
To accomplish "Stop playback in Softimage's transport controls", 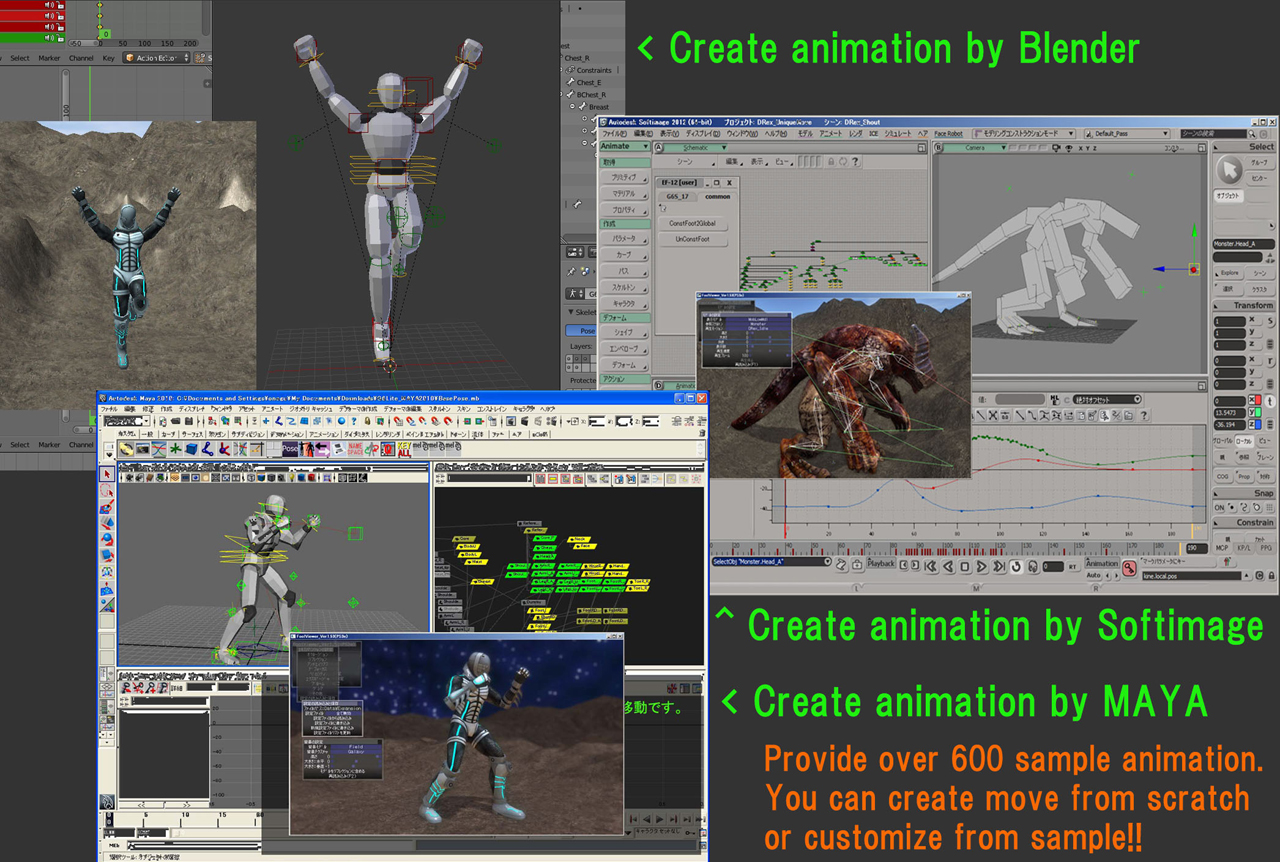I will (965, 566).
